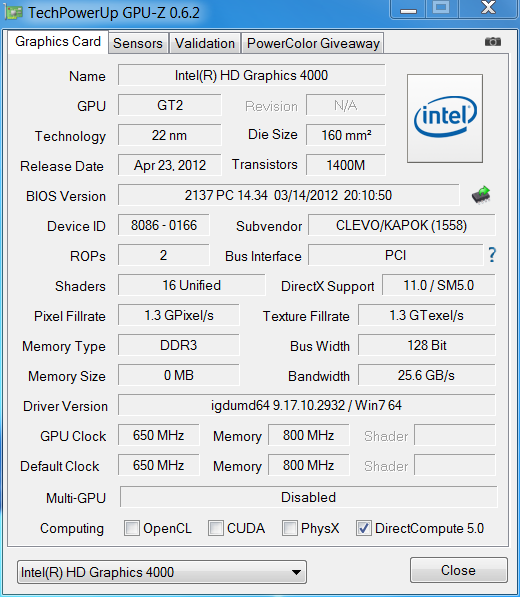Click the Driver Version field
This screenshot has width=520, height=597.
click(307, 405)
